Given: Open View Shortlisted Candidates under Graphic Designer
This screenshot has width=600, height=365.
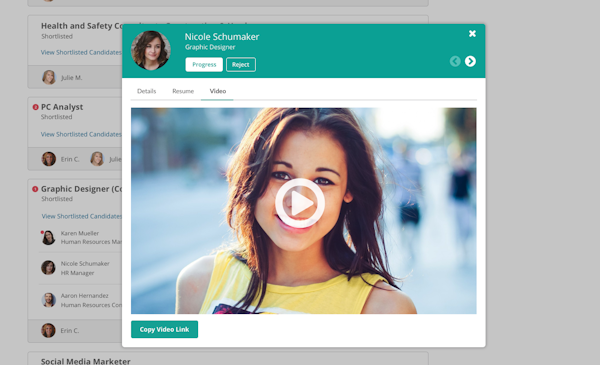Looking at the screenshot, I should (82, 216).
